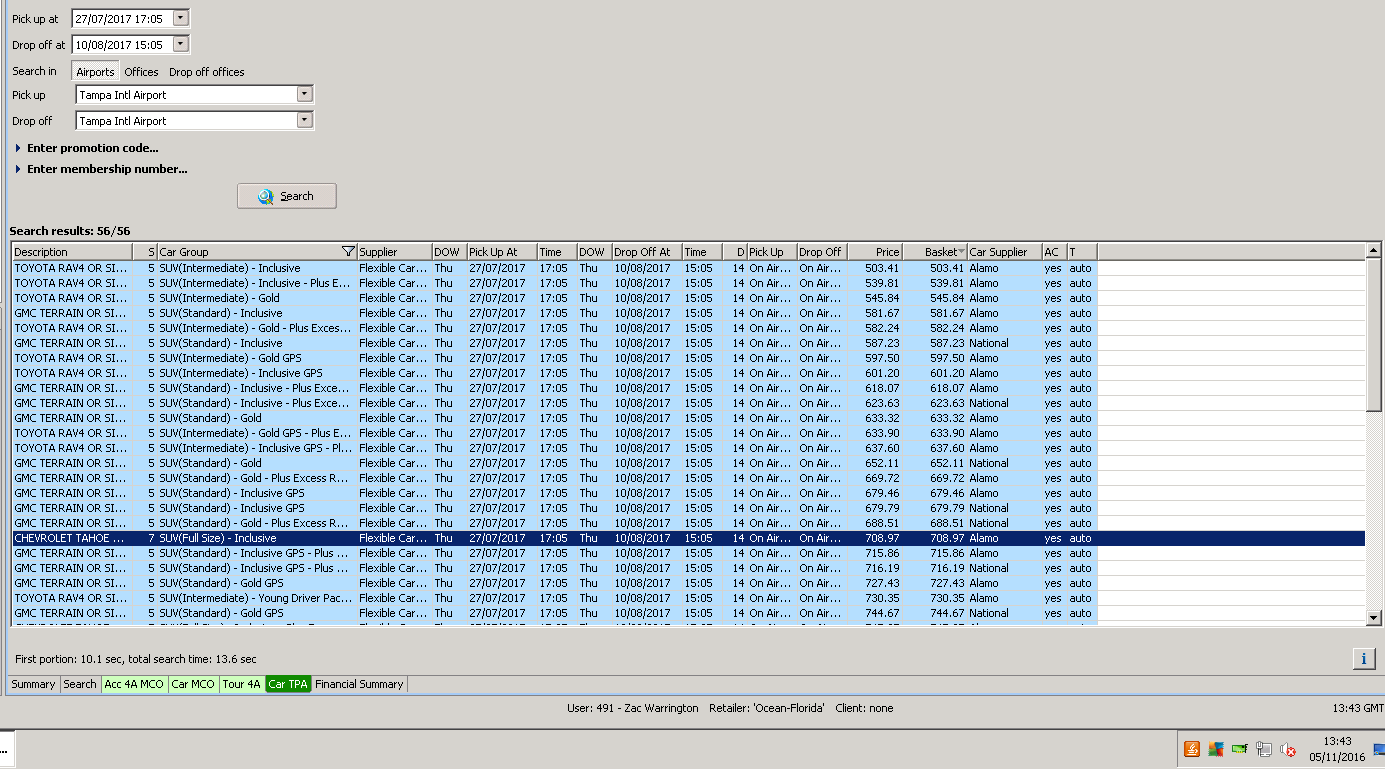Open the Financial Summary tab
Image resolution: width=1385 pixels, height=769 pixels.
click(360, 684)
